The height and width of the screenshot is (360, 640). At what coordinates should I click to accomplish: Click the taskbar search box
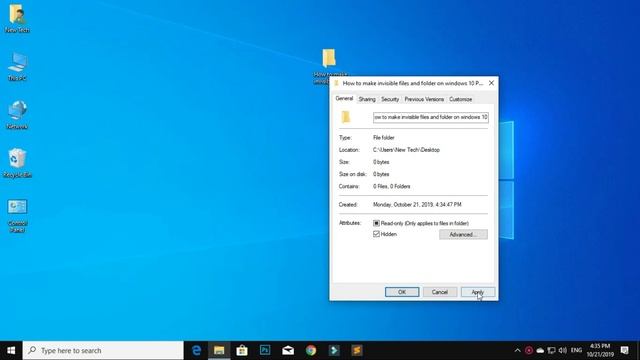coord(103,350)
